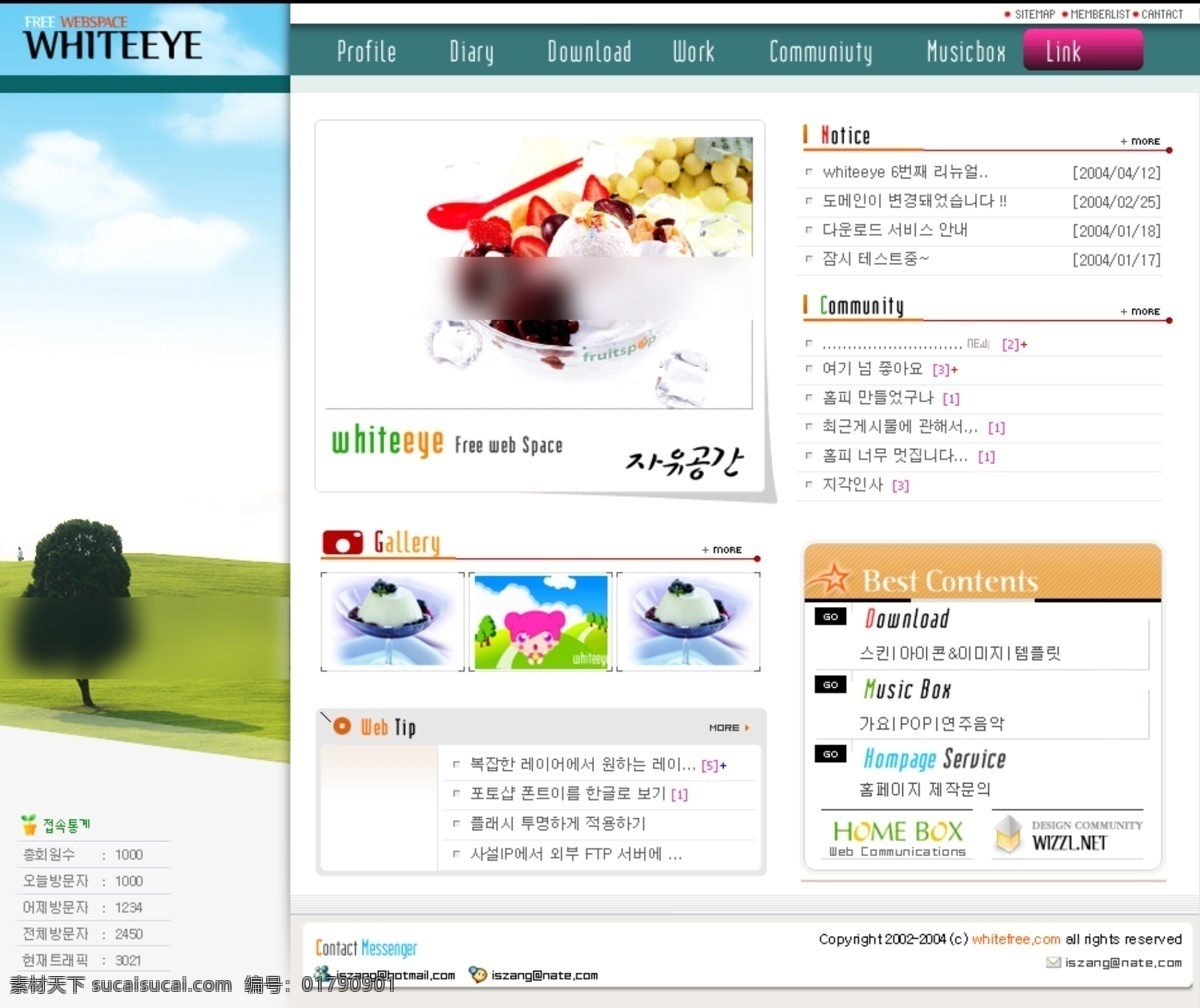Open the SITEMAP link at top
This screenshot has height=1008, width=1200.
point(1034,14)
